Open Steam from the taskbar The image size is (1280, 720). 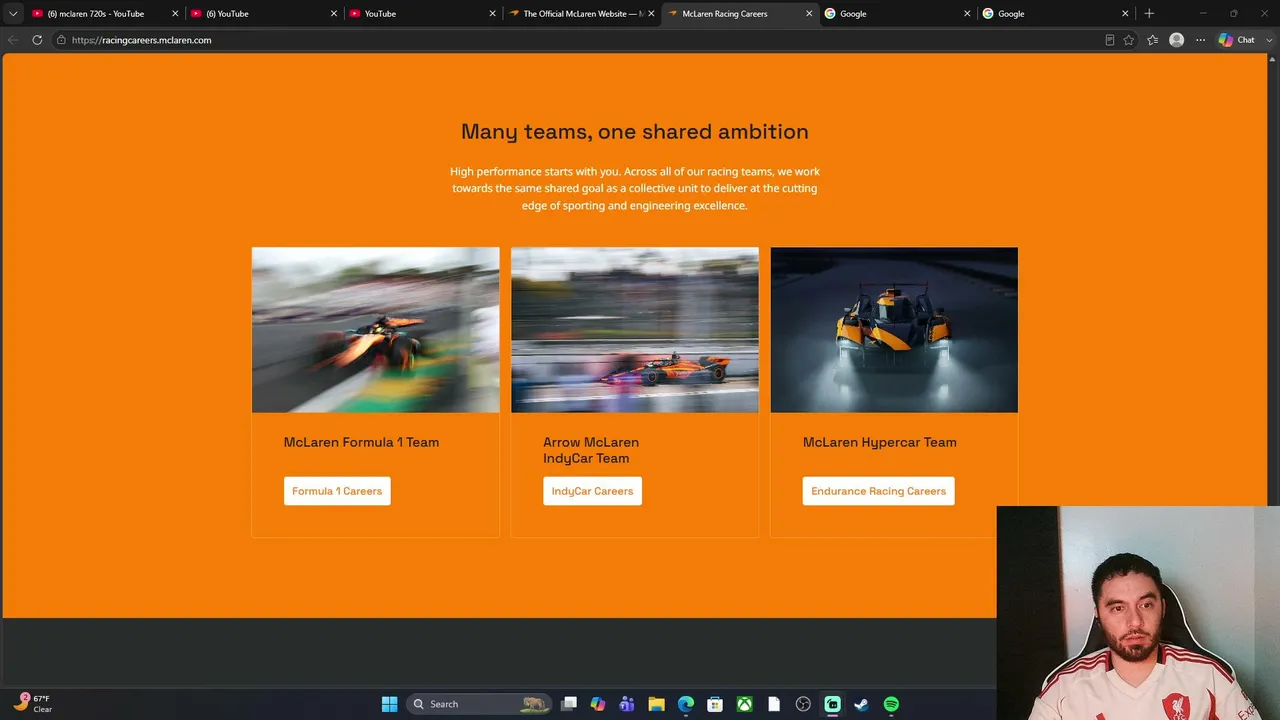click(861, 704)
